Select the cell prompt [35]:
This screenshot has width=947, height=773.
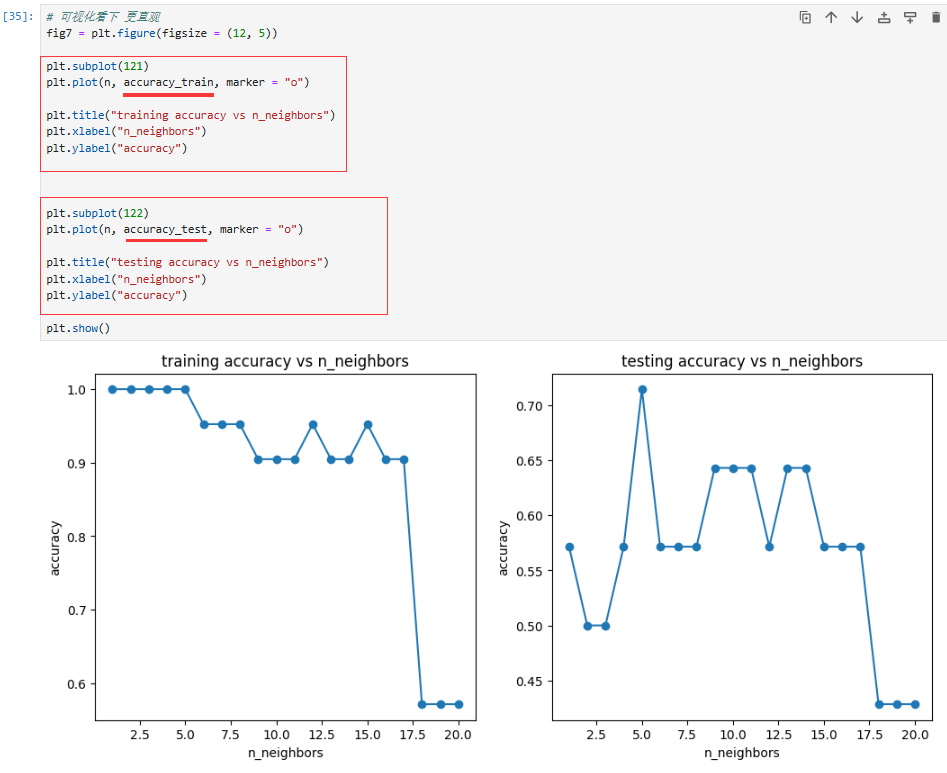pyautogui.click(x=18, y=16)
